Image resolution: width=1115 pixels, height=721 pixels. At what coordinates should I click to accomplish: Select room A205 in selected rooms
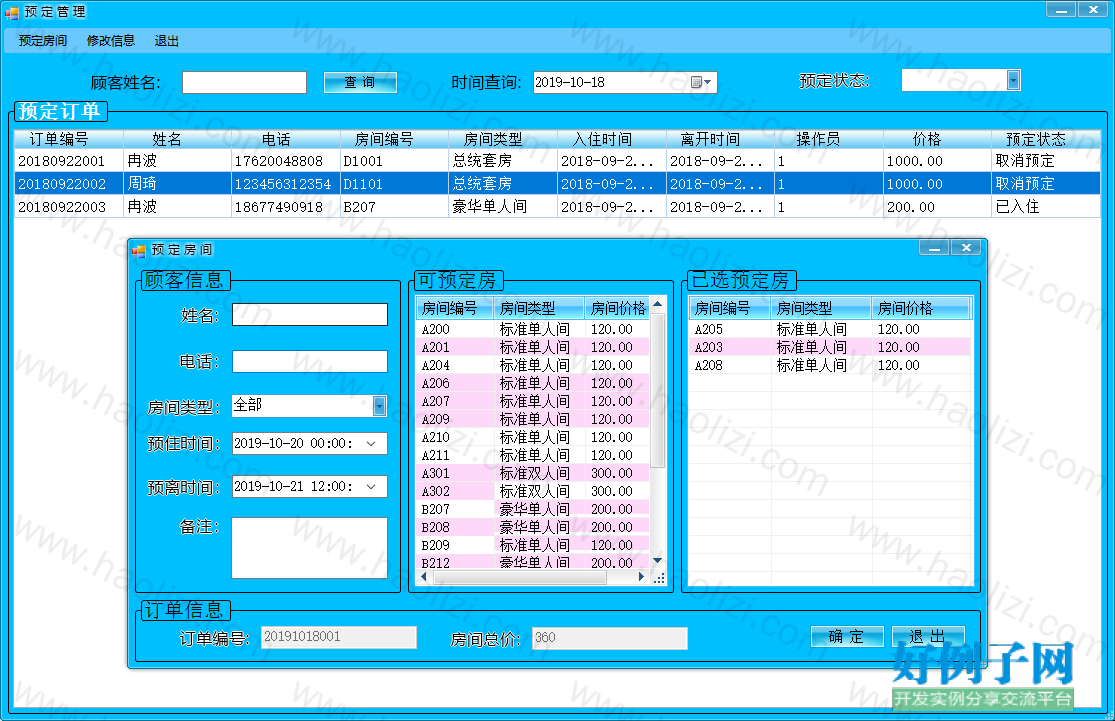[830, 329]
